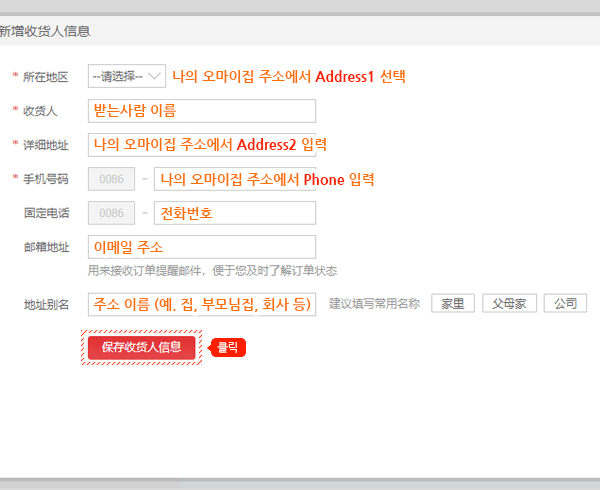Click the 手机号码 field label
Screen dimensions: 600x490
tap(45, 180)
